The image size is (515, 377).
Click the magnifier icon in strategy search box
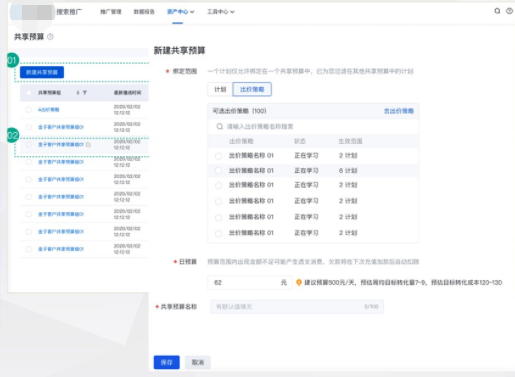tap(219, 126)
